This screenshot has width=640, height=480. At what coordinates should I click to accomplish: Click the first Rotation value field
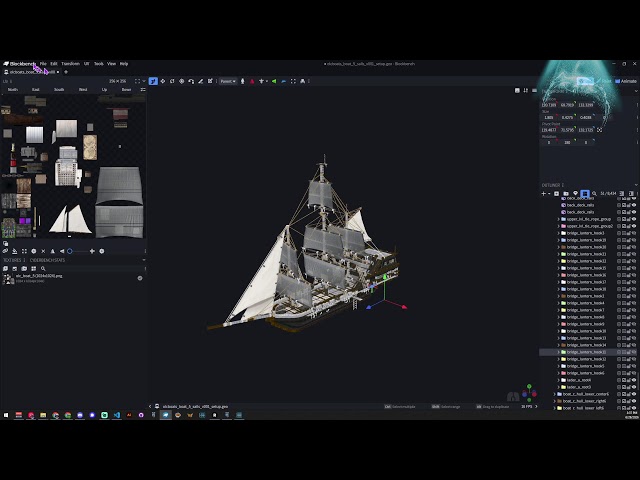click(x=549, y=142)
